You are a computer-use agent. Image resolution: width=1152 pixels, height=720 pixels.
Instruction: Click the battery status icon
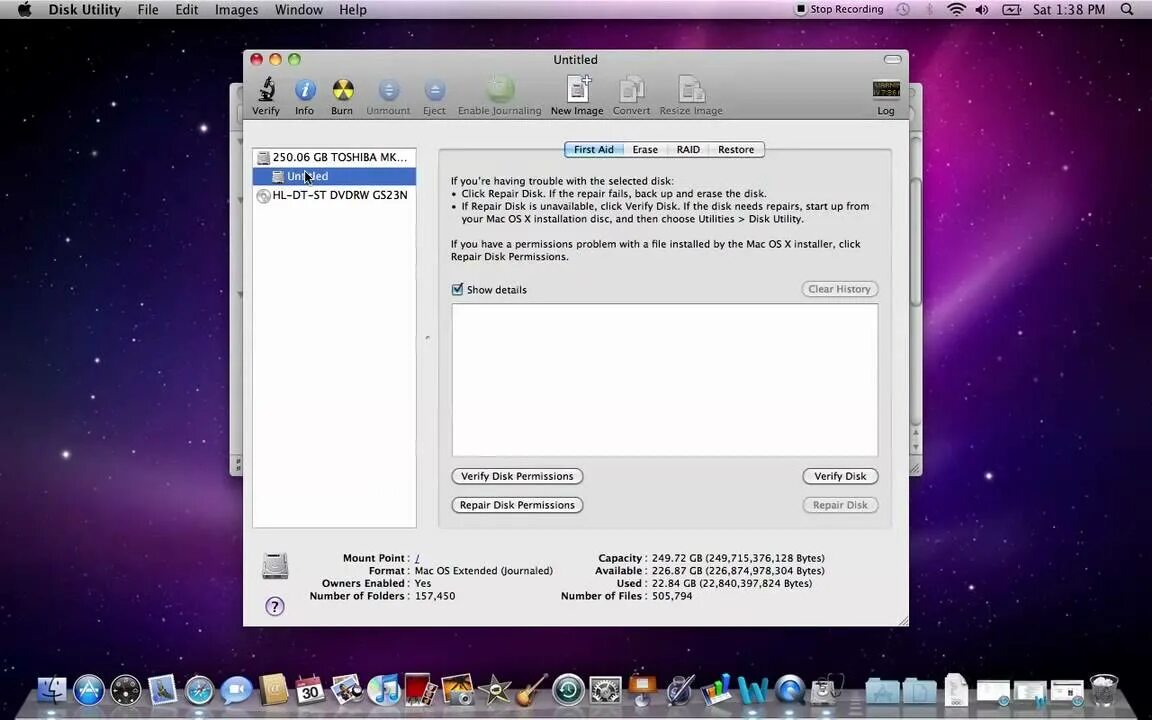(x=1012, y=10)
